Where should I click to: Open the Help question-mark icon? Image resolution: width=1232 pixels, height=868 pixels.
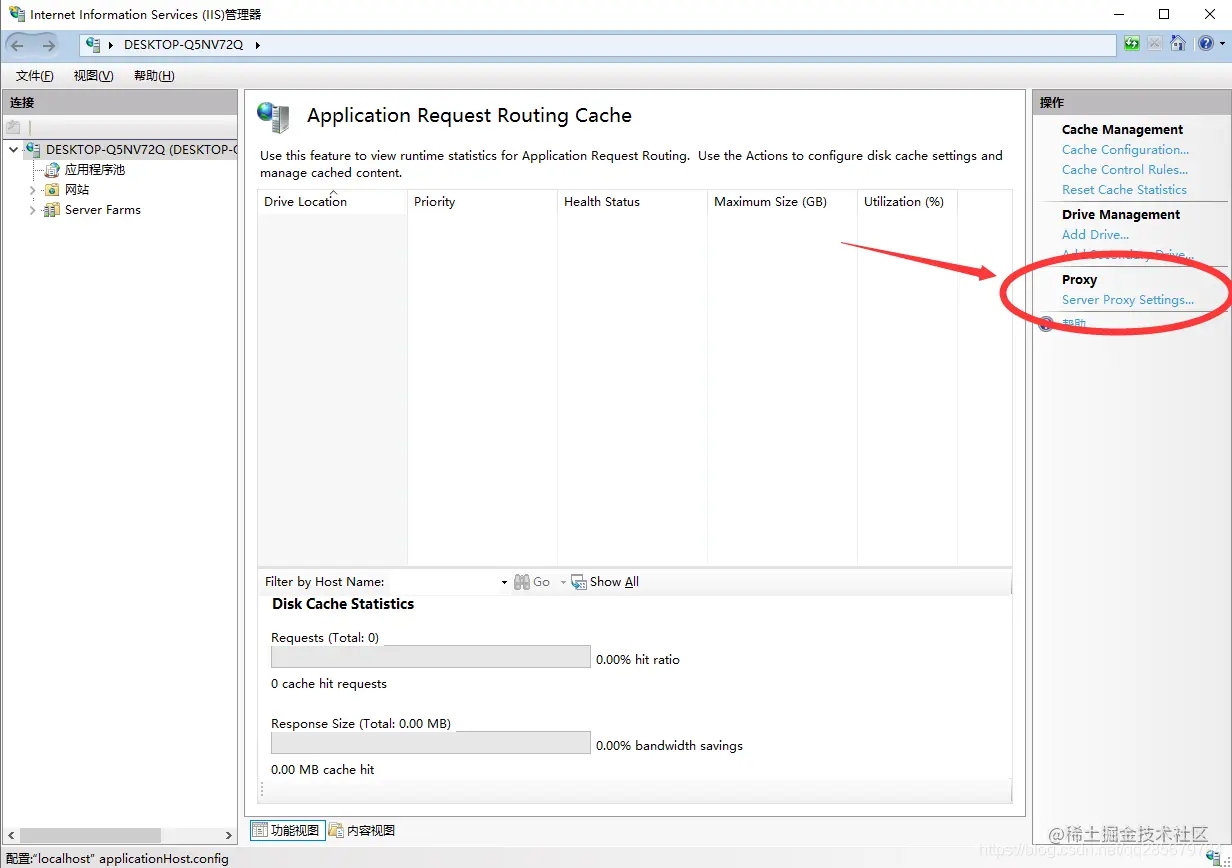[1205, 44]
